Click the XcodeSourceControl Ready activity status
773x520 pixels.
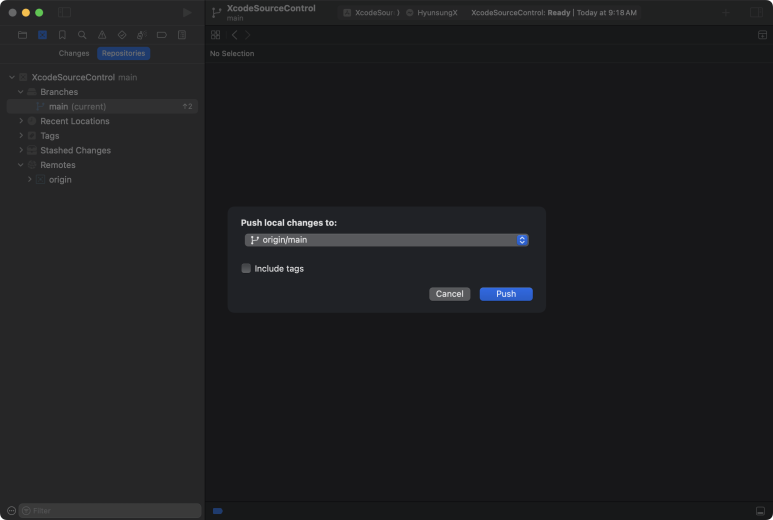(x=554, y=13)
